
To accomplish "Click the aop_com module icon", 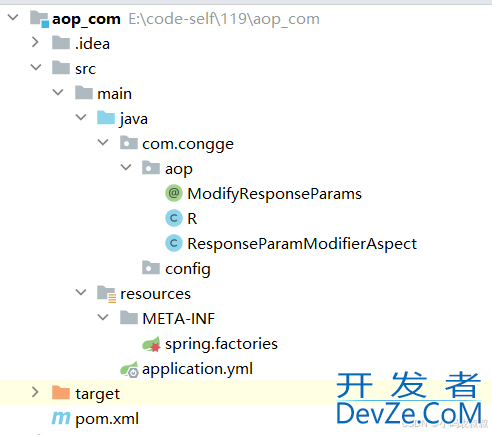I will pos(39,19).
